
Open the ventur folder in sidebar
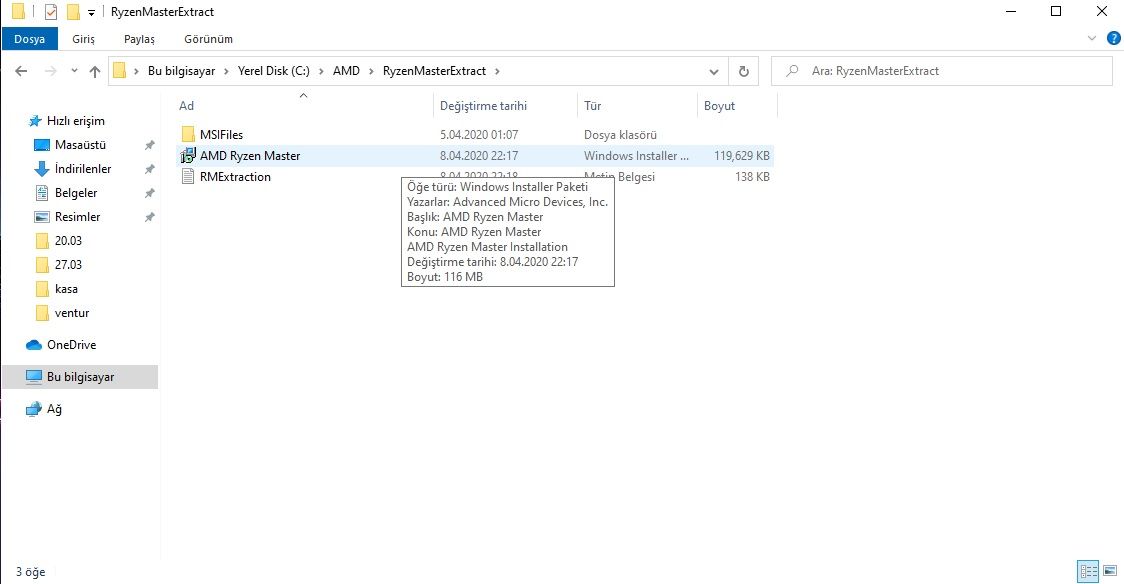(71, 312)
